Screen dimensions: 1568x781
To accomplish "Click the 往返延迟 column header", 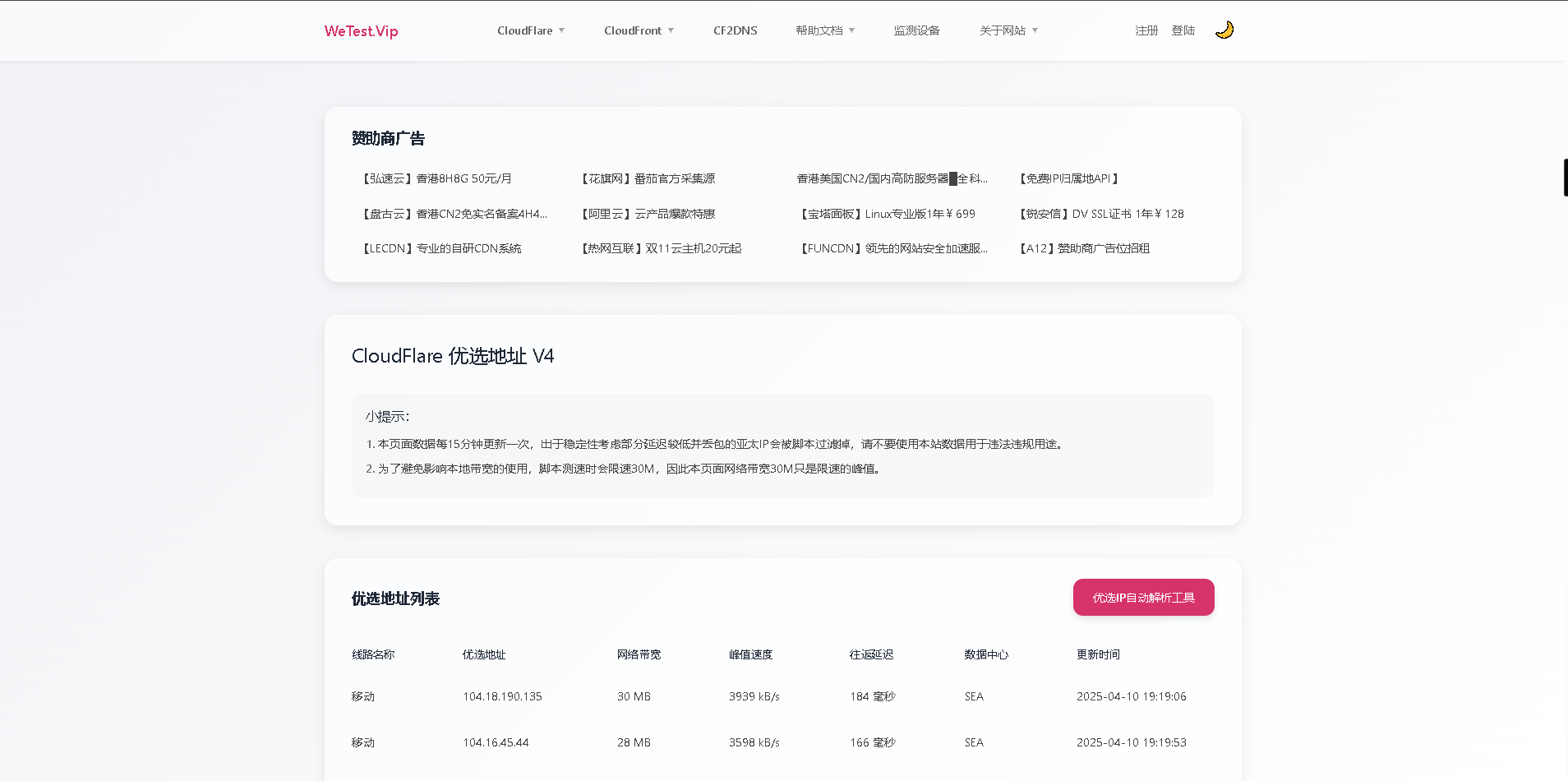I will coord(871,654).
